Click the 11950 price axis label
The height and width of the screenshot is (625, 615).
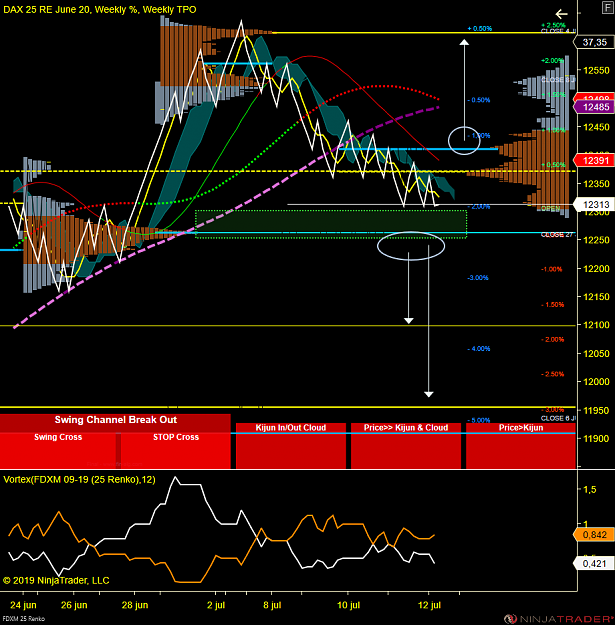[596, 410]
